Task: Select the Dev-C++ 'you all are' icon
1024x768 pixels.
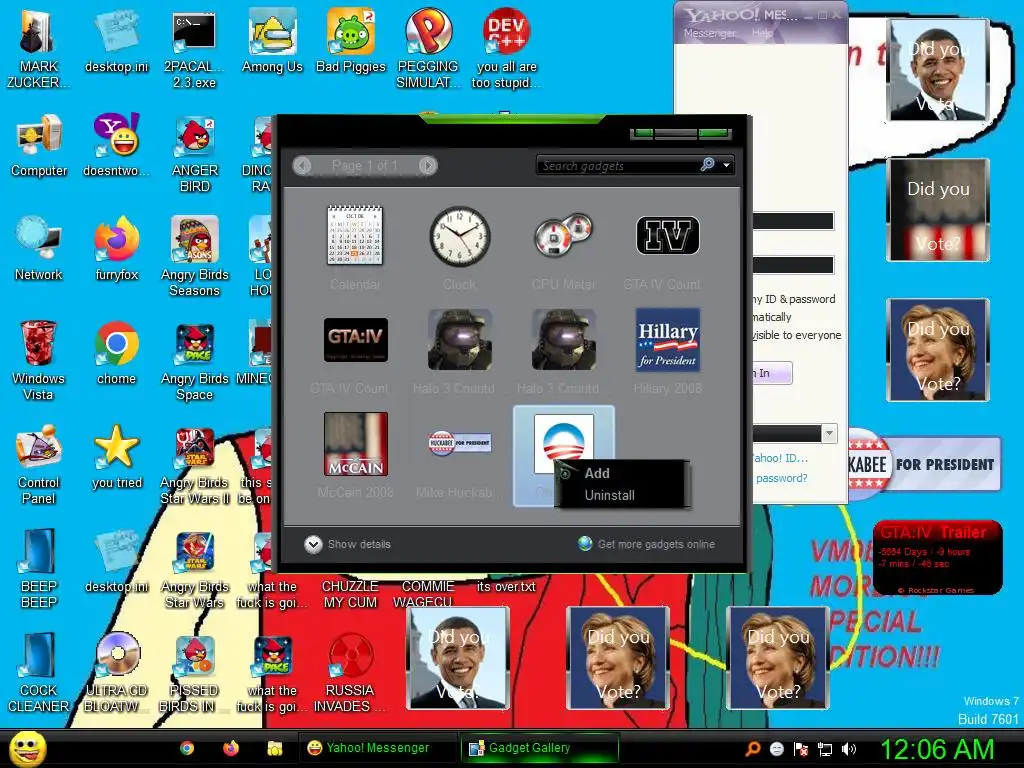Action: point(507,50)
